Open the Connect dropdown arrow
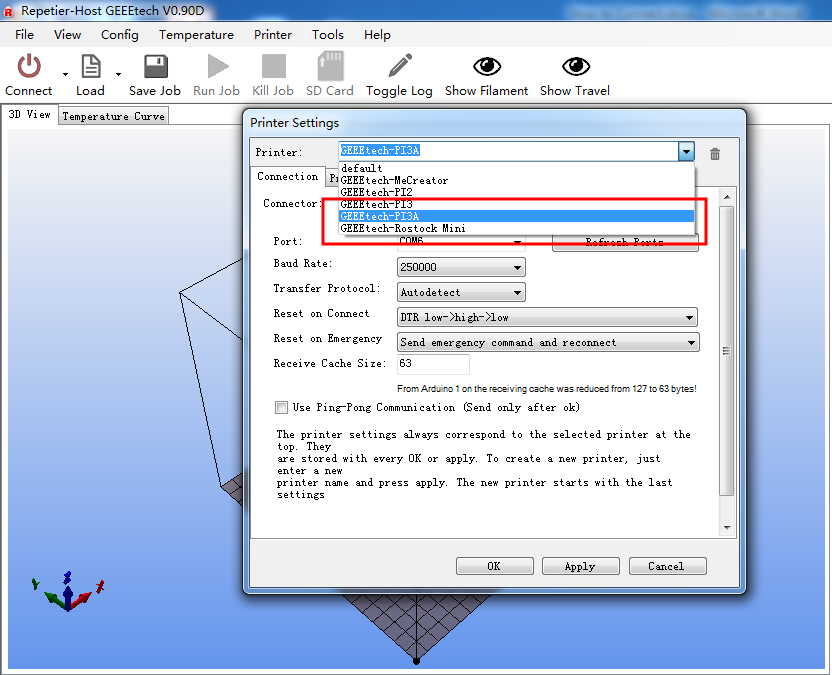This screenshot has height=675, width=832. click(65, 74)
